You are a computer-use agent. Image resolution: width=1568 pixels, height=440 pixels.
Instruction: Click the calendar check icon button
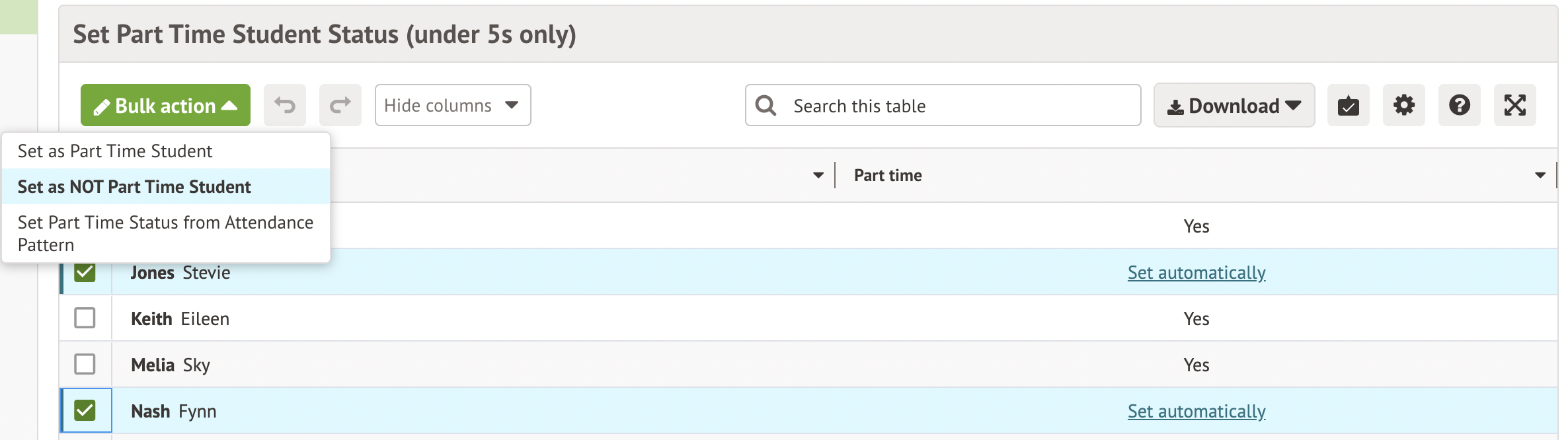[1349, 105]
